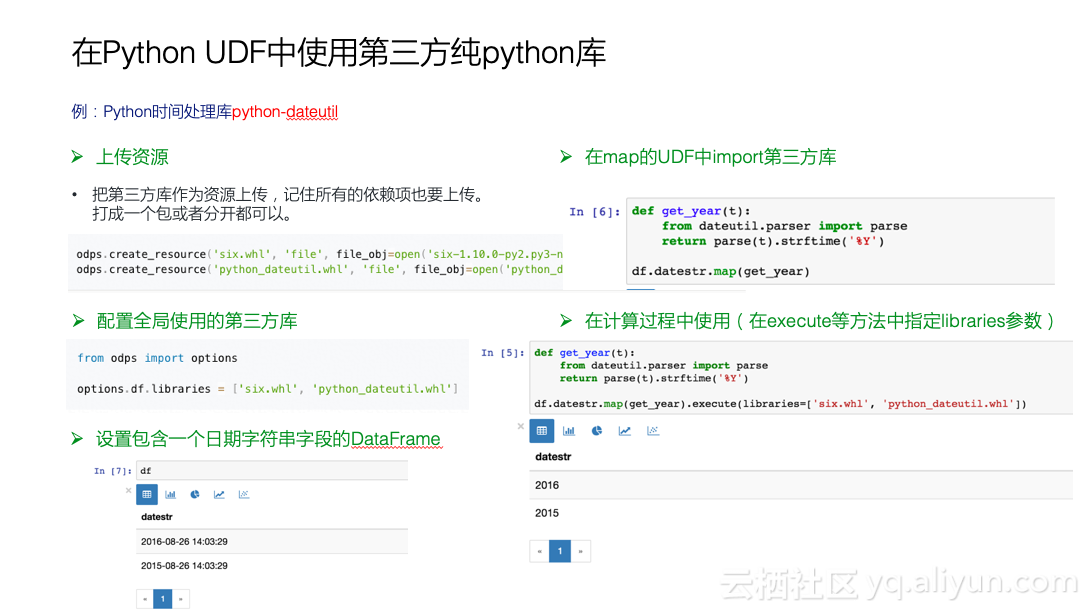
Task: Click the 设置包含一个日期字符串字段的DataFrame heading
Action: pyautogui.click(x=268, y=440)
